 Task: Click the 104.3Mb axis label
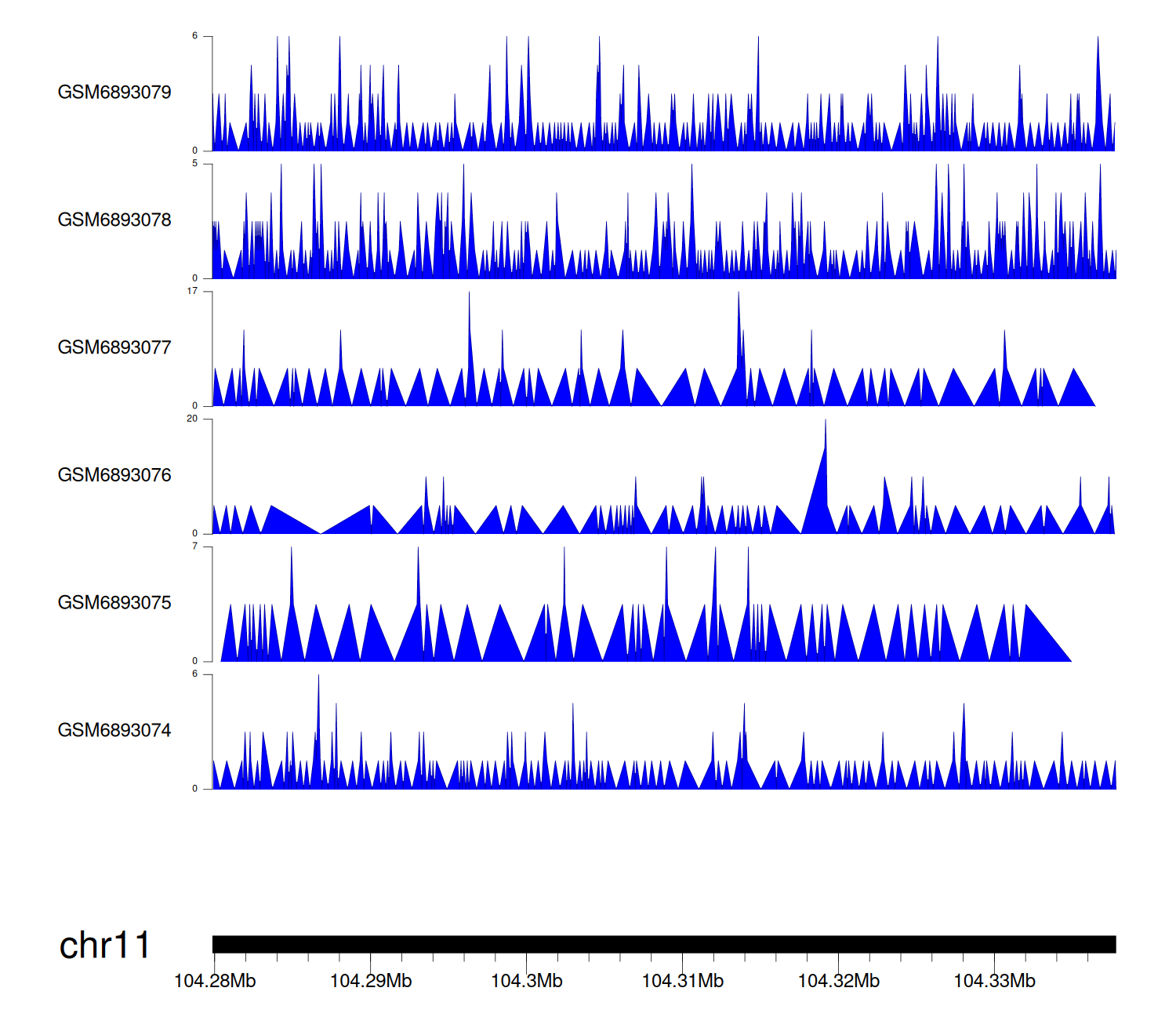pyautogui.click(x=527, y=982)
